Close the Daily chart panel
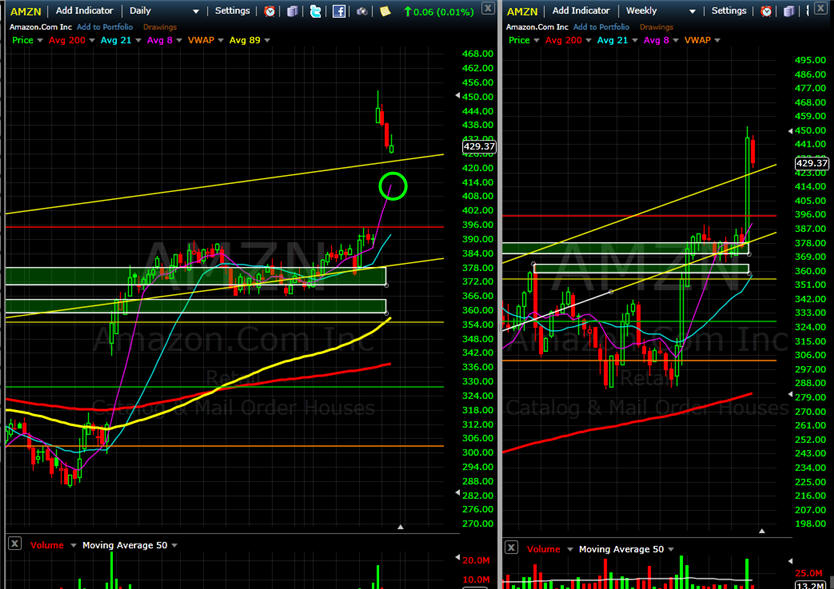 point(487,8)
